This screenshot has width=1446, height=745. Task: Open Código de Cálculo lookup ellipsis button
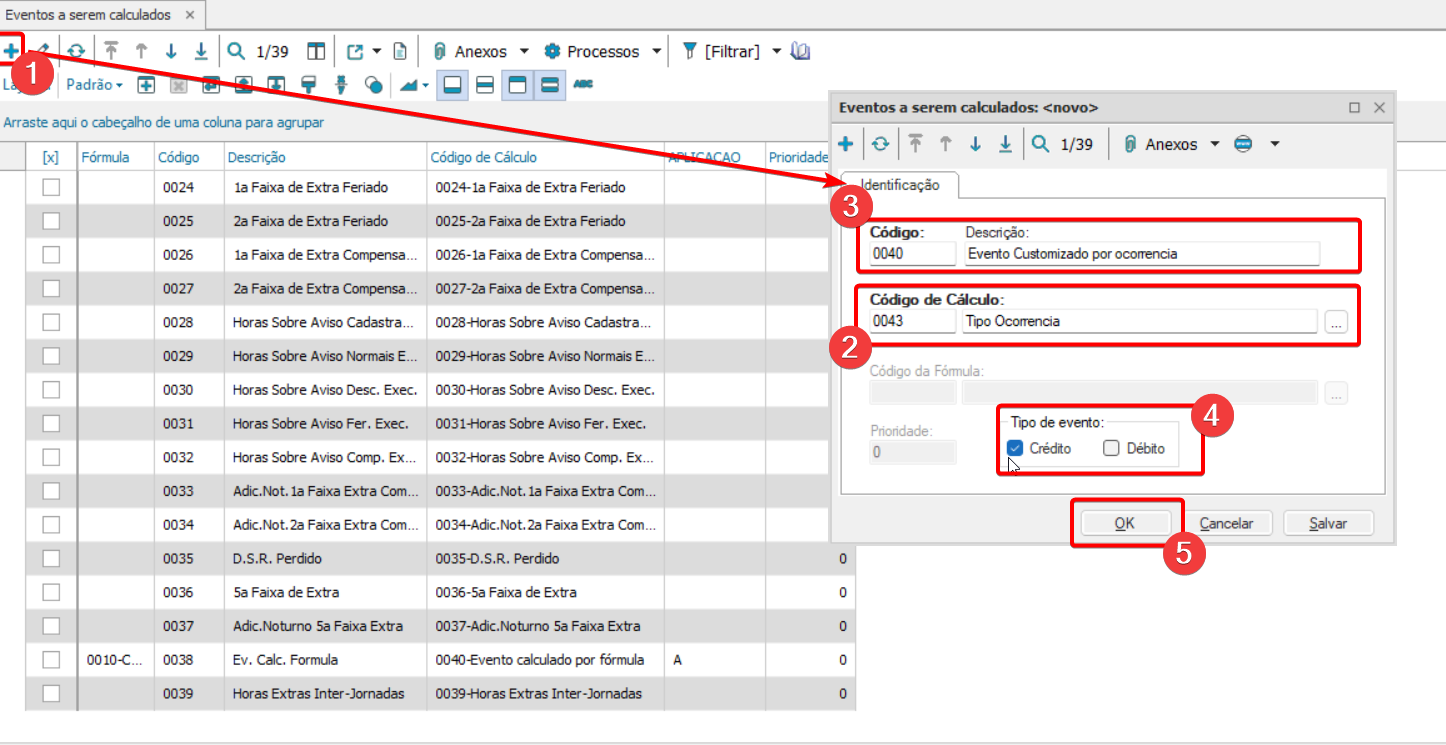pos(1336,321)
